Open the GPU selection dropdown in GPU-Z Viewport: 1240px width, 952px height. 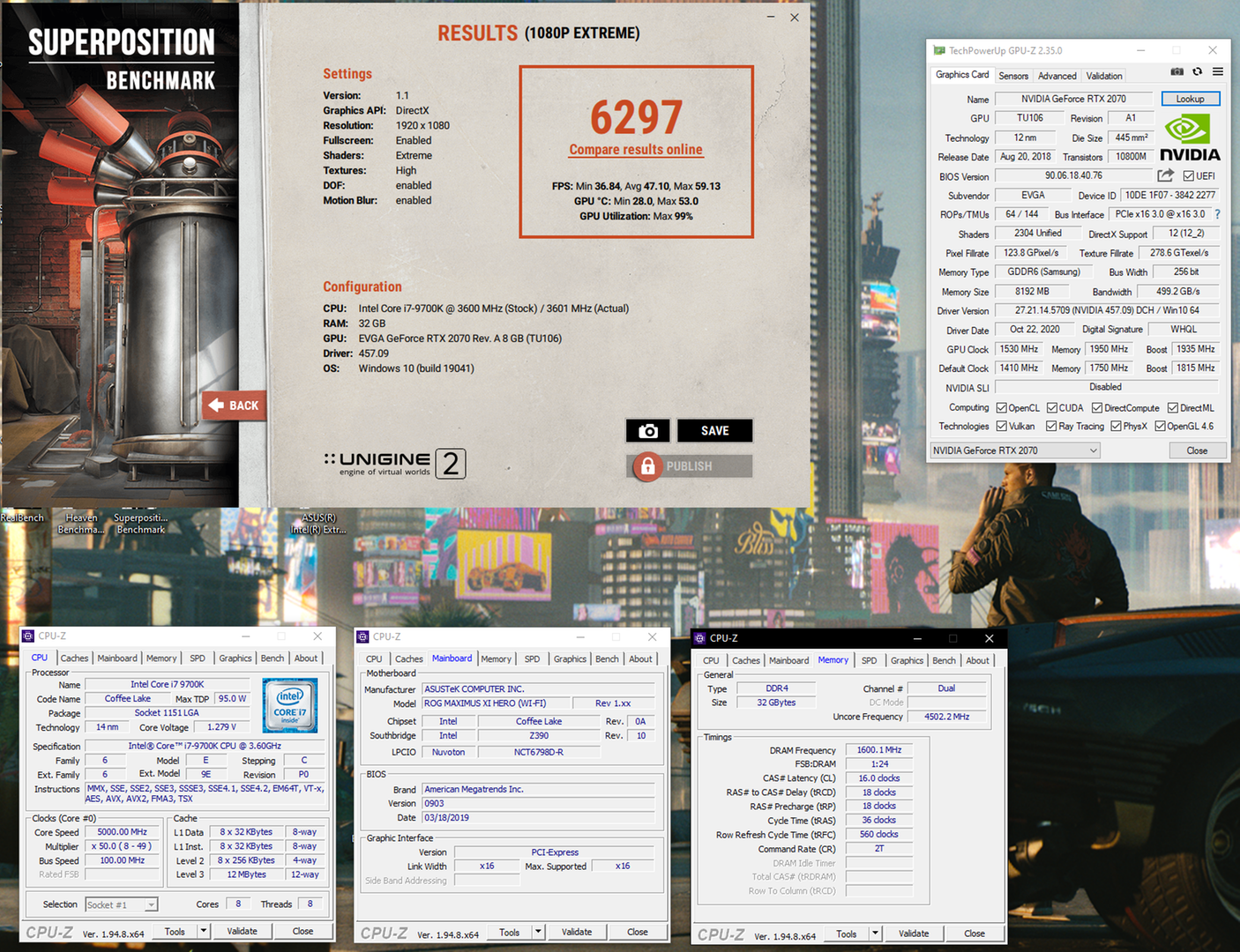click(x=1015, y=450)
